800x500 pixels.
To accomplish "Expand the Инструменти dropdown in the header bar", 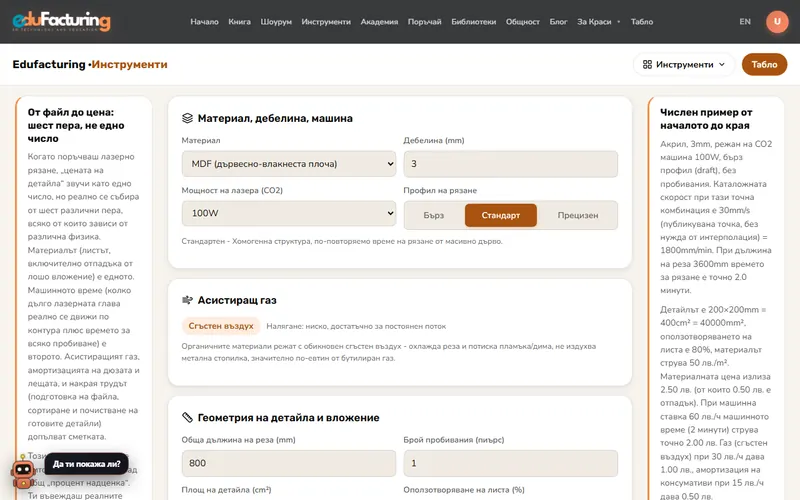I will pyautogui.click(x=684, y=64).
